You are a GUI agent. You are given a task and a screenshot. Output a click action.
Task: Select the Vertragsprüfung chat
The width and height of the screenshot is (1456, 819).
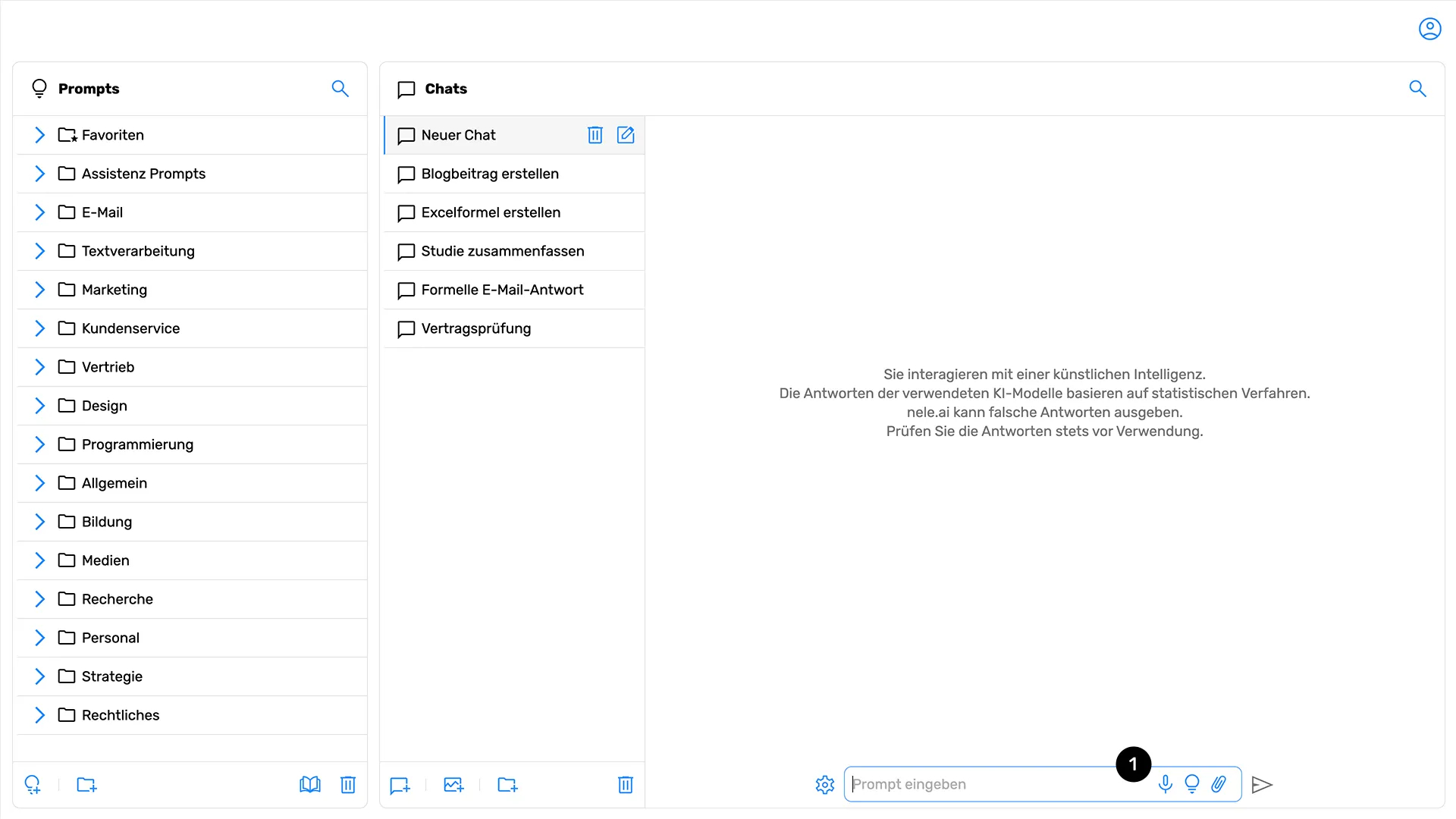pyautogui.click(x=476, y=328)
